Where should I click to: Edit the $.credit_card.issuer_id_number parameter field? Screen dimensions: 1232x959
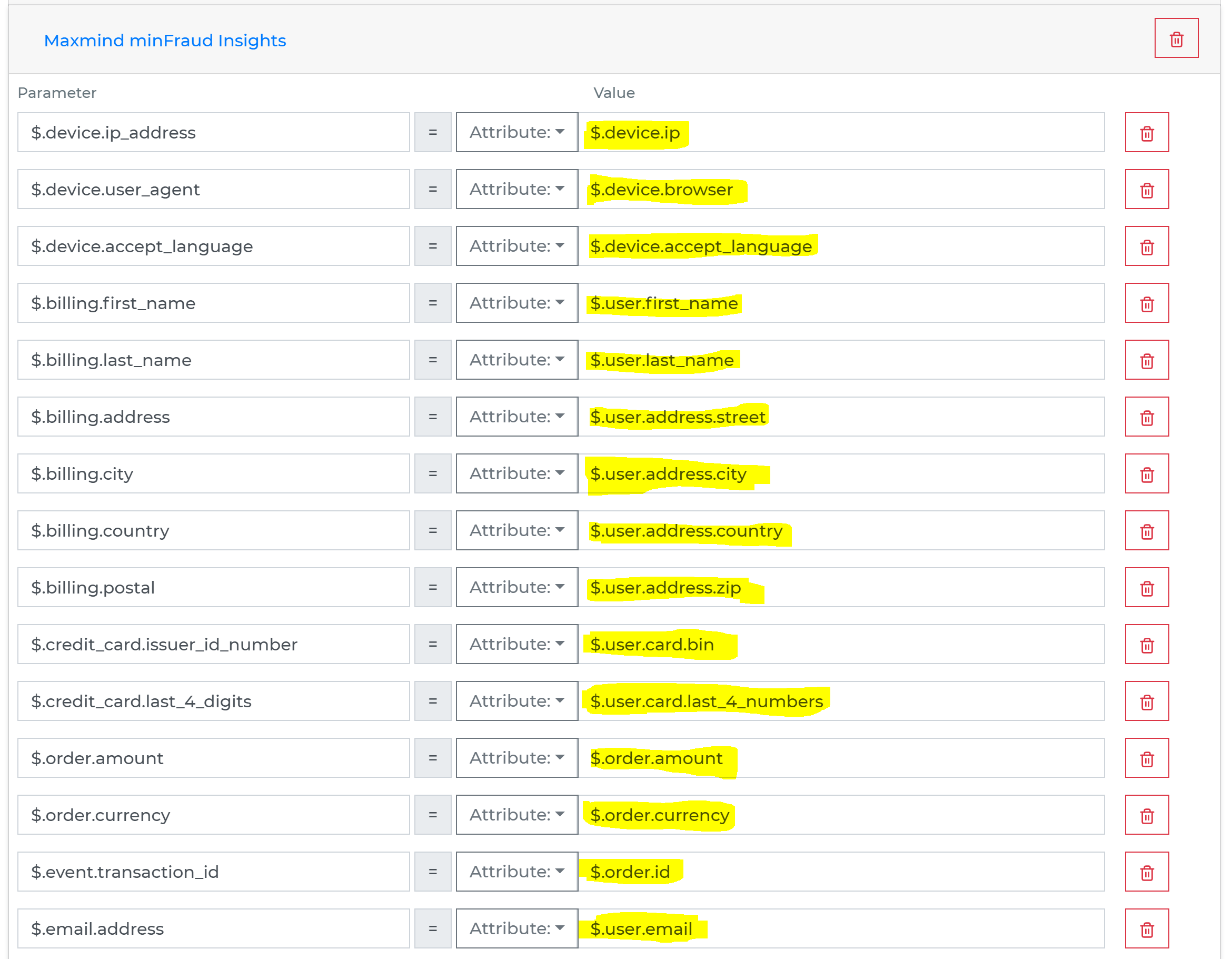[x=213, y=644]
